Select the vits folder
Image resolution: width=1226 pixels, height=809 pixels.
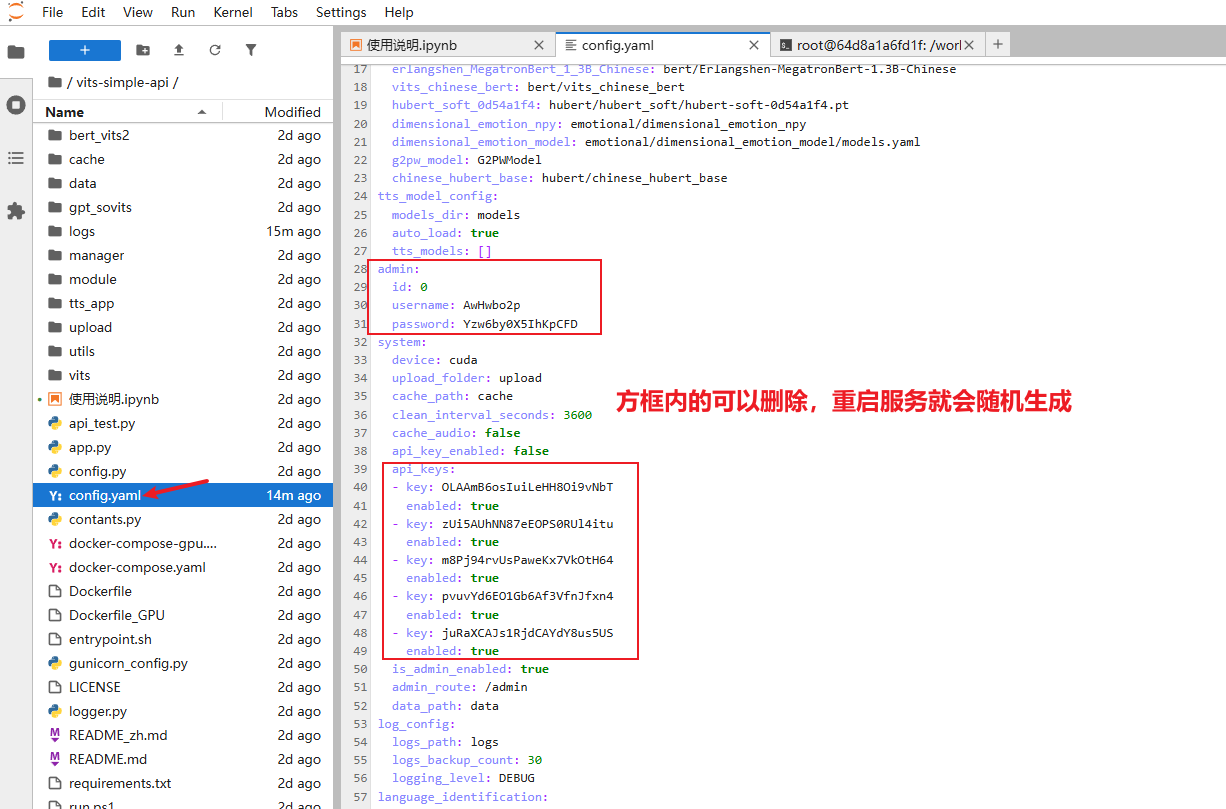(184, 375)
